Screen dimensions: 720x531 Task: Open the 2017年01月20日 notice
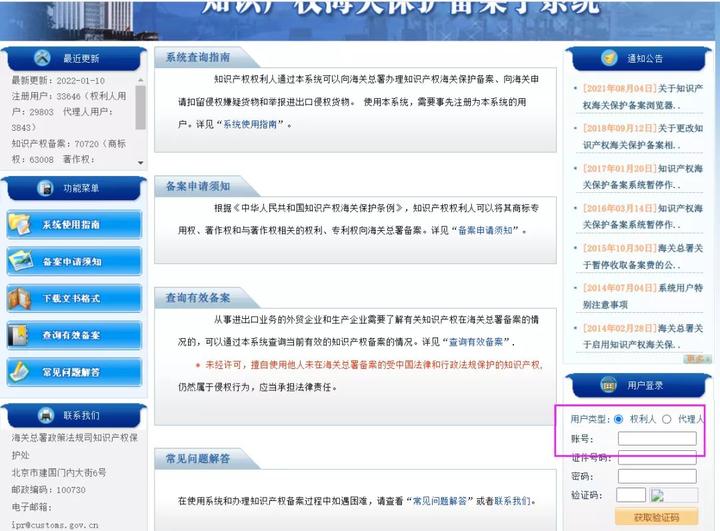[x=642, y=176]
